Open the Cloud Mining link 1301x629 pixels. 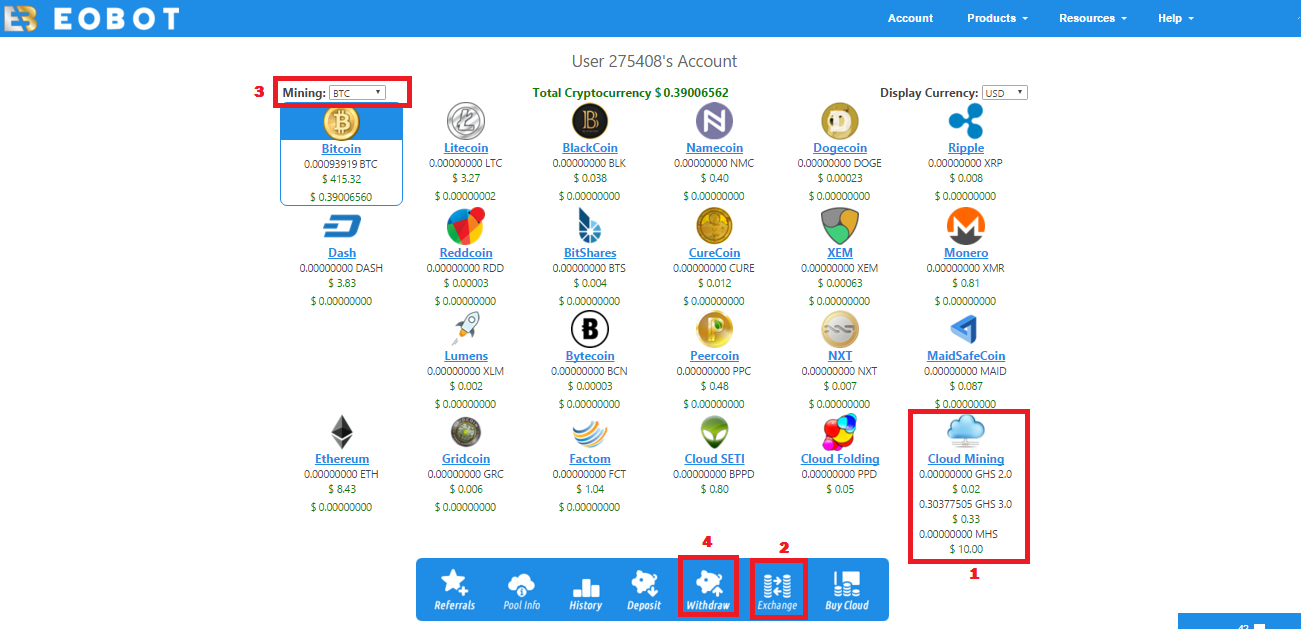tap(966, 459)
